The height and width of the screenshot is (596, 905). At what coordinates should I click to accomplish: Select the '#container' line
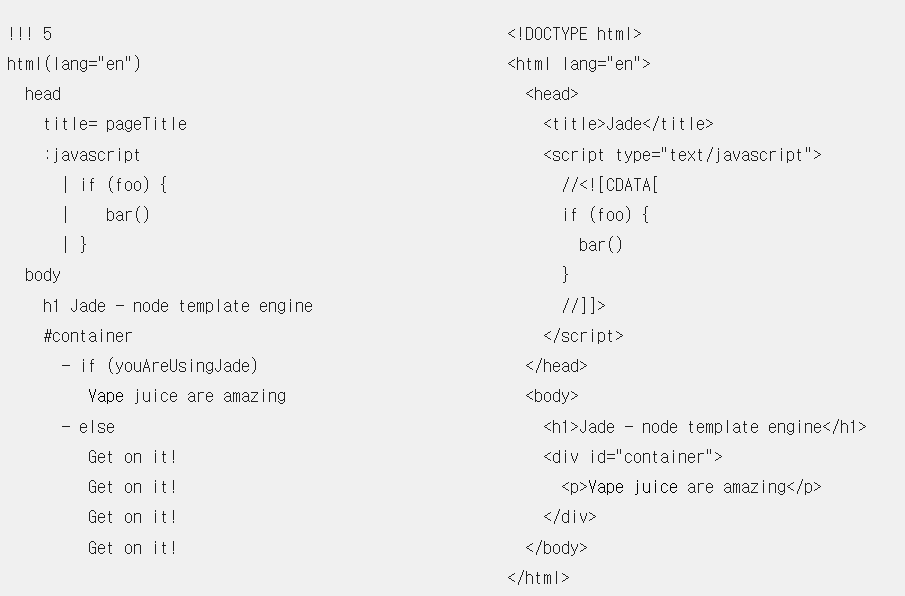(88, 336)
